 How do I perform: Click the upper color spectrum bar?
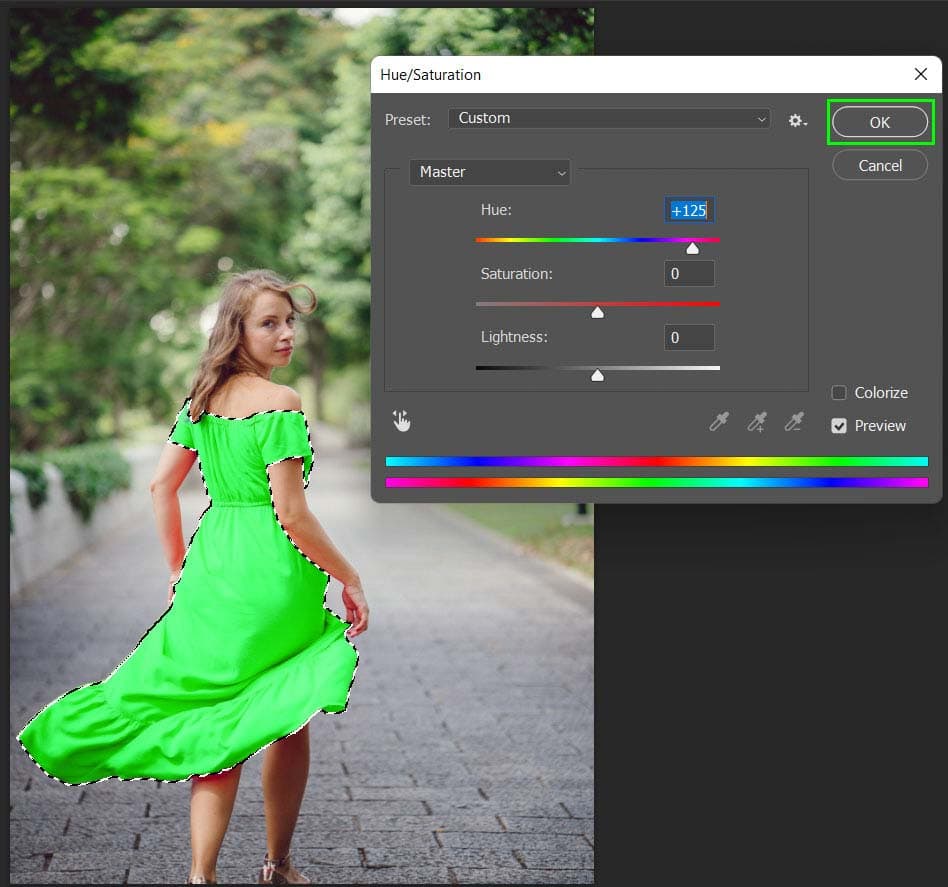point(657,461)
